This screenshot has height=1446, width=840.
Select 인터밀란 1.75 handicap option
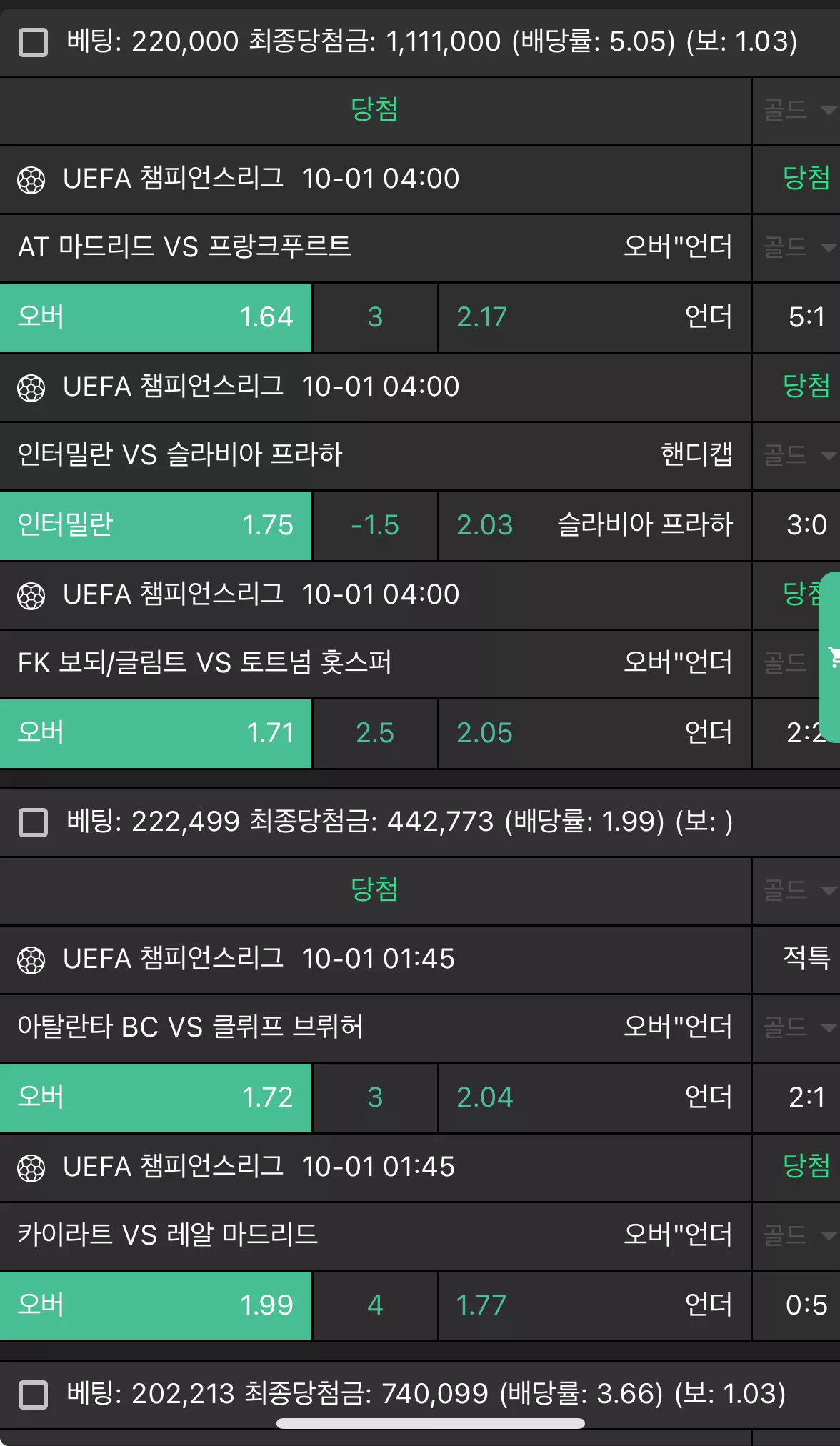156,525
